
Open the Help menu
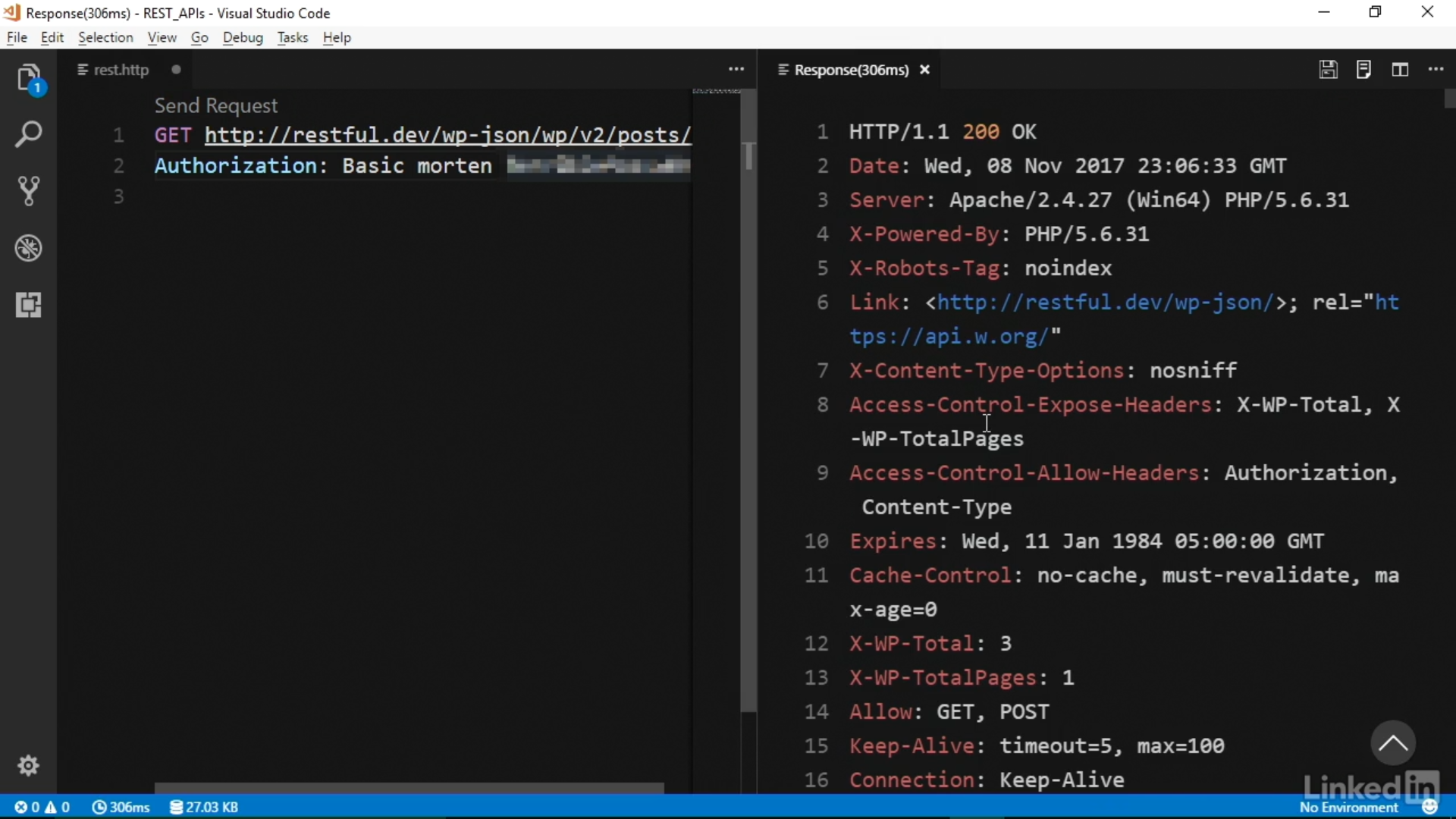337,38
